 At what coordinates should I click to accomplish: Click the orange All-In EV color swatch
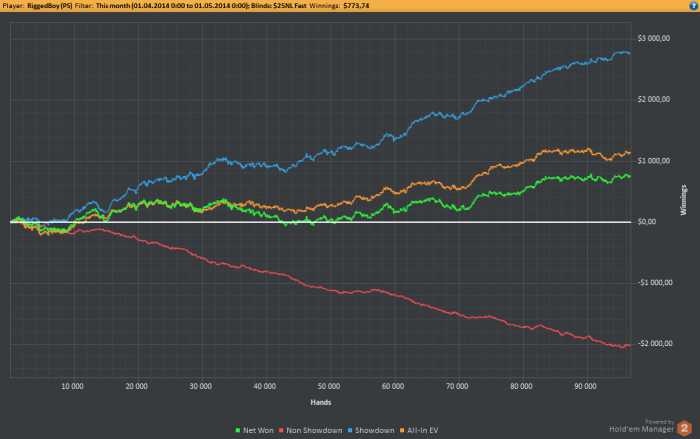[402, 431]
